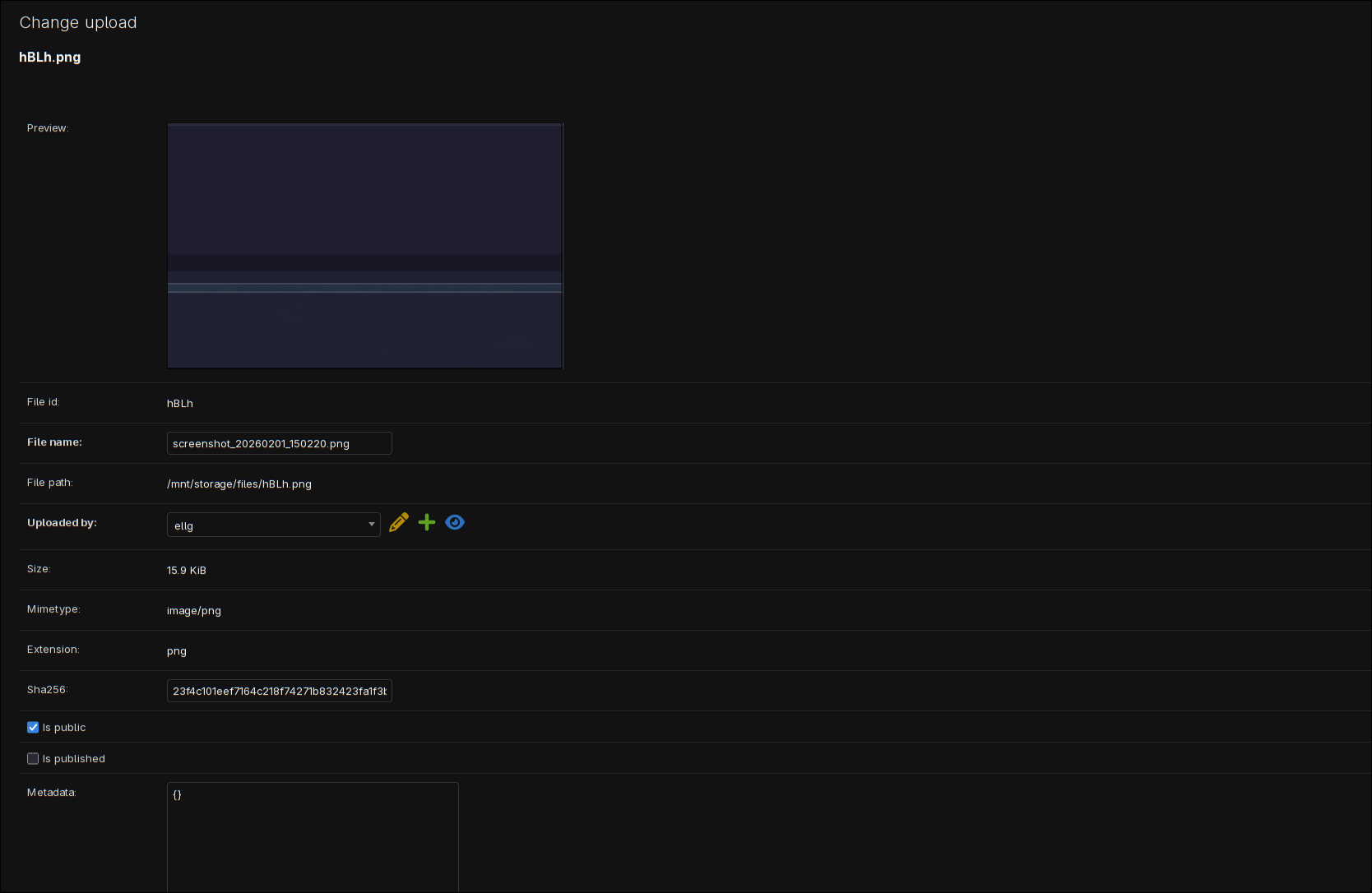Click the green plus to add another user
This screenshot has width=1372, height=893.
pos(427,523)
